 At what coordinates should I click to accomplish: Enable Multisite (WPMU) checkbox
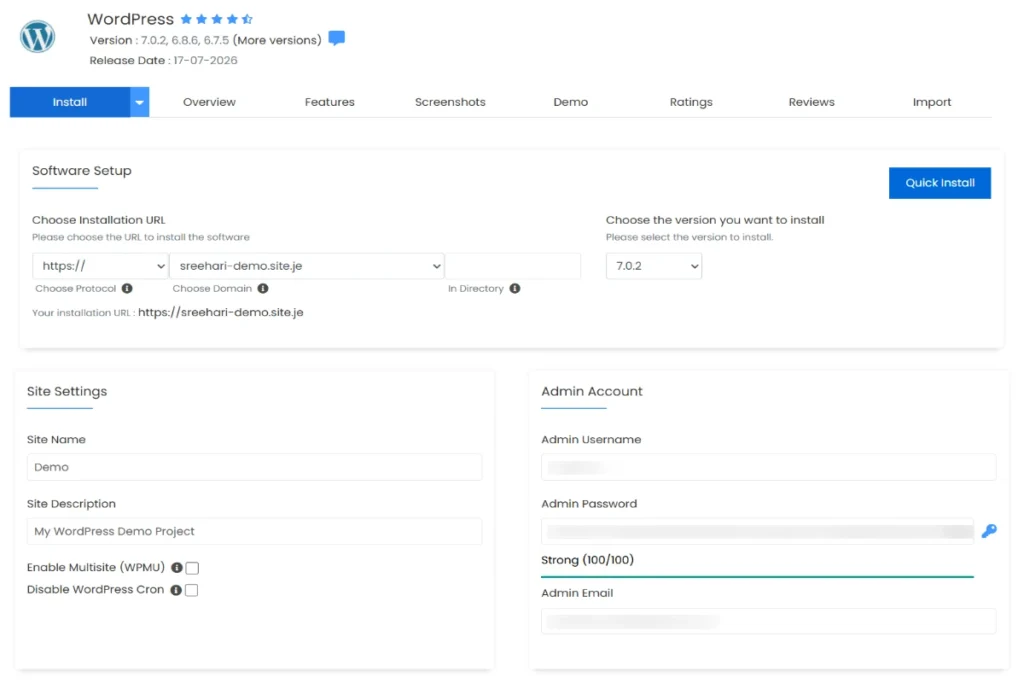coord(192,567)
